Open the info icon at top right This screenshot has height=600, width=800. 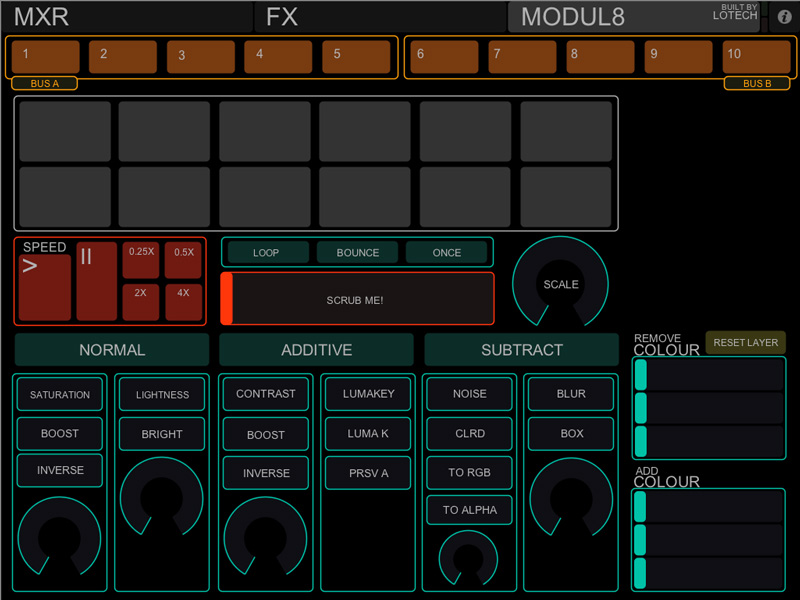click(x=784, y=17)
